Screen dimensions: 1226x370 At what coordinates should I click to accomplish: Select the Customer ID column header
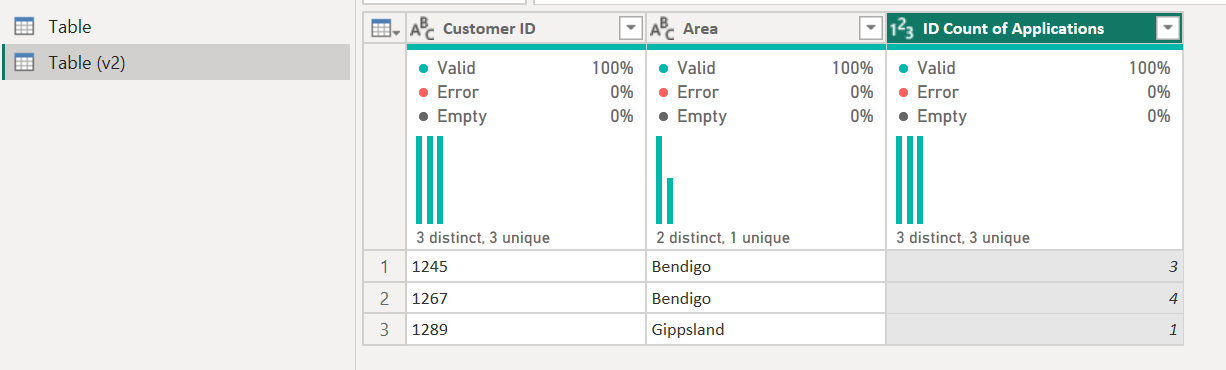click(x=526, y=29)
